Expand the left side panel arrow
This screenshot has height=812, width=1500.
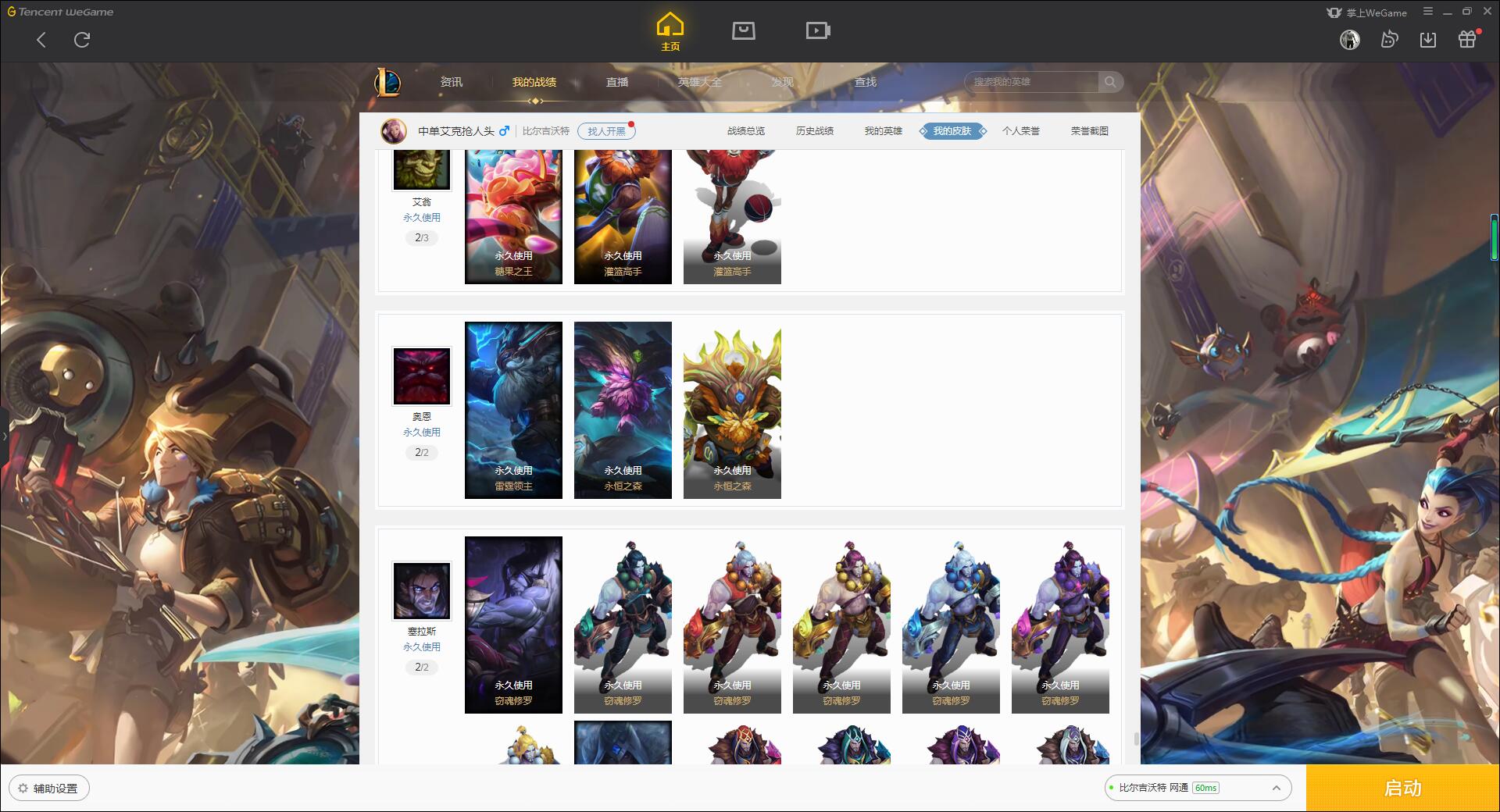4,436
